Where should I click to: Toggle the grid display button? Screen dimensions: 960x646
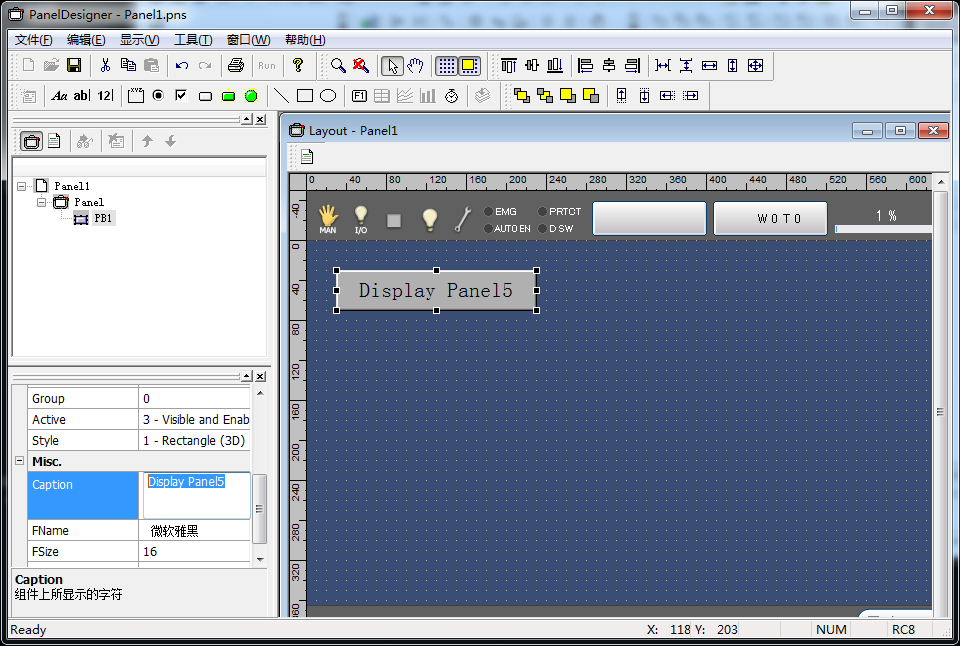tap(446, 66)
